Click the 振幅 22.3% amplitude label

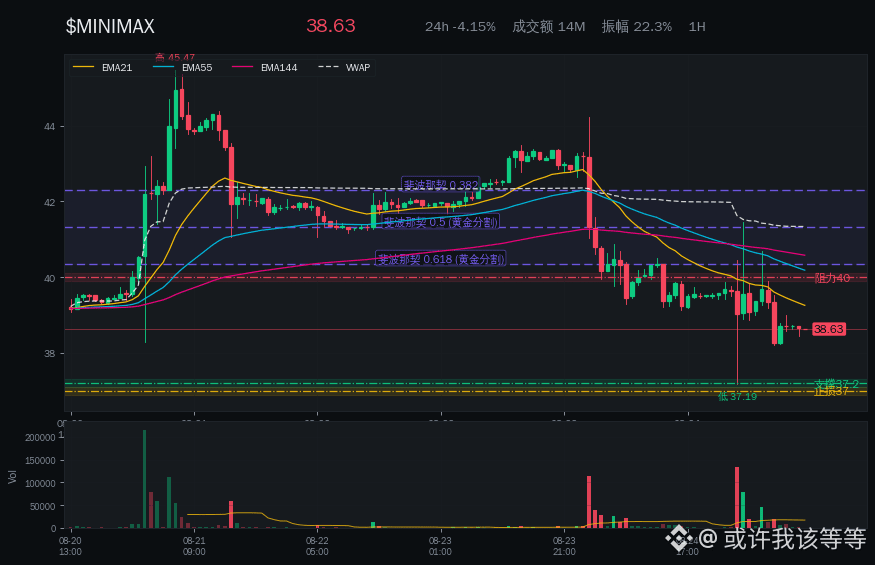tap(636, 27)
